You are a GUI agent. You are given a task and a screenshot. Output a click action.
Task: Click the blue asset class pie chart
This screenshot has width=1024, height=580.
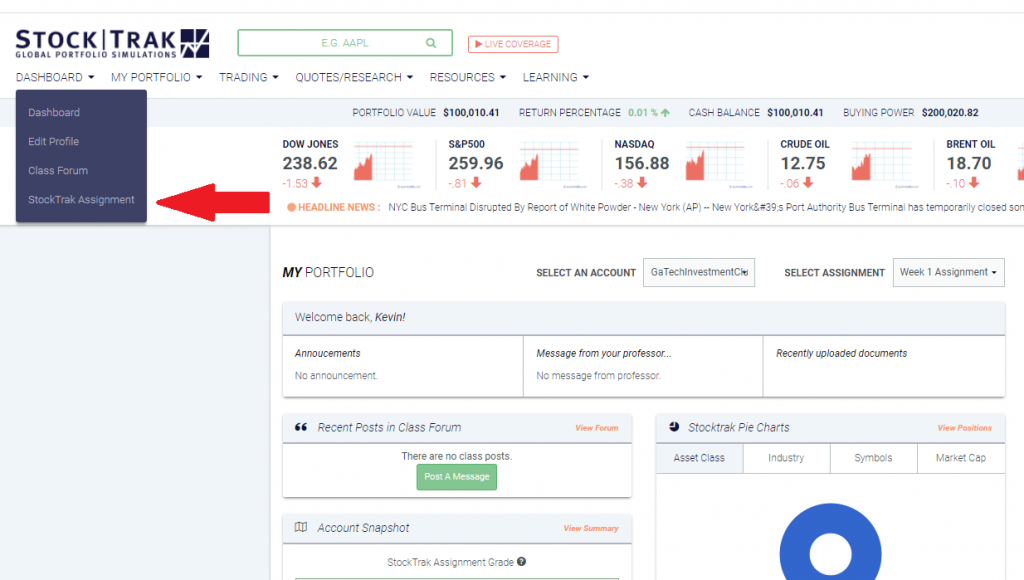831,541
